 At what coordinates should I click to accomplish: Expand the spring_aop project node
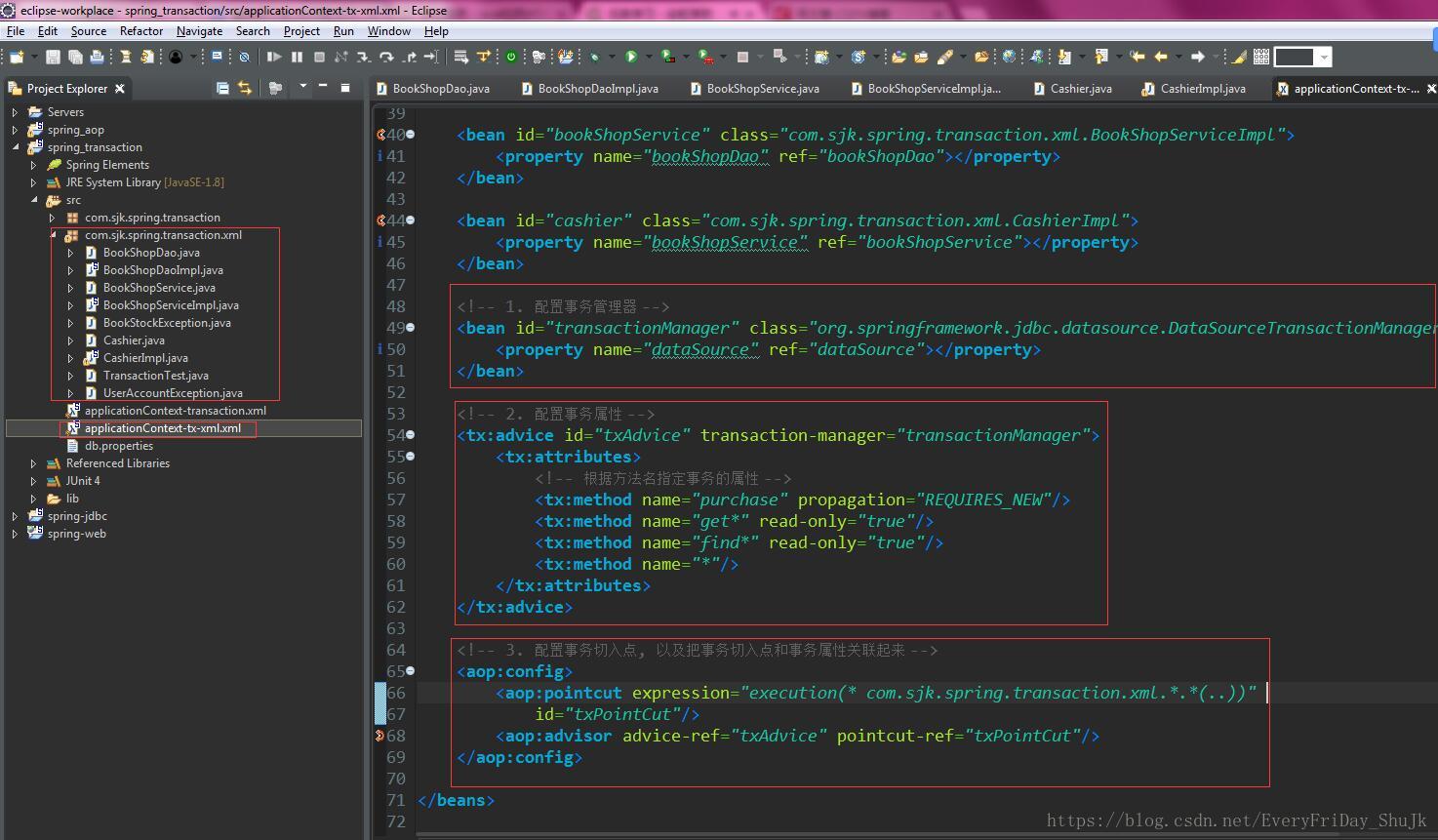tap(15, 130)
